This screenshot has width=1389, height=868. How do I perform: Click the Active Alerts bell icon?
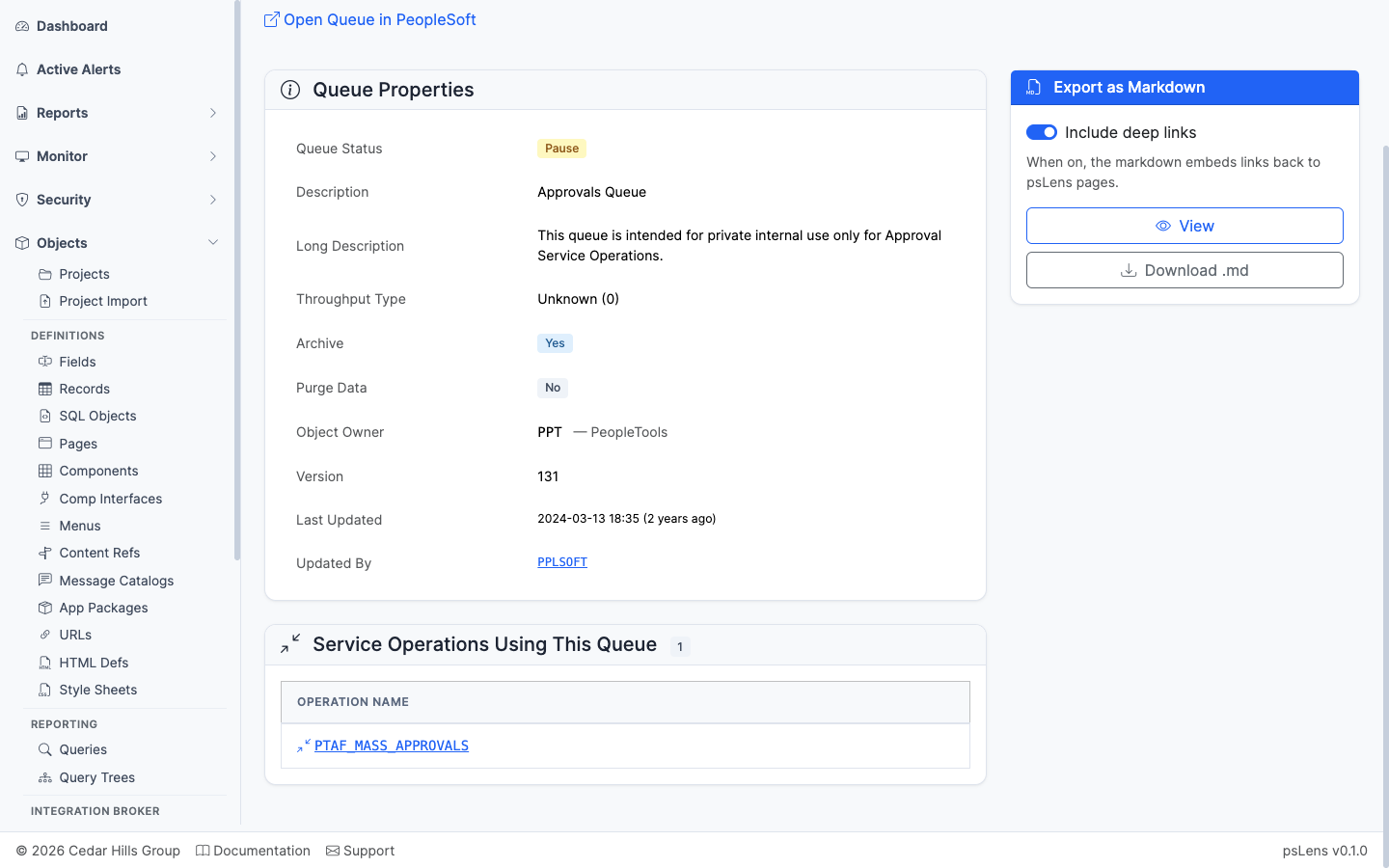[x=22, y=69]
